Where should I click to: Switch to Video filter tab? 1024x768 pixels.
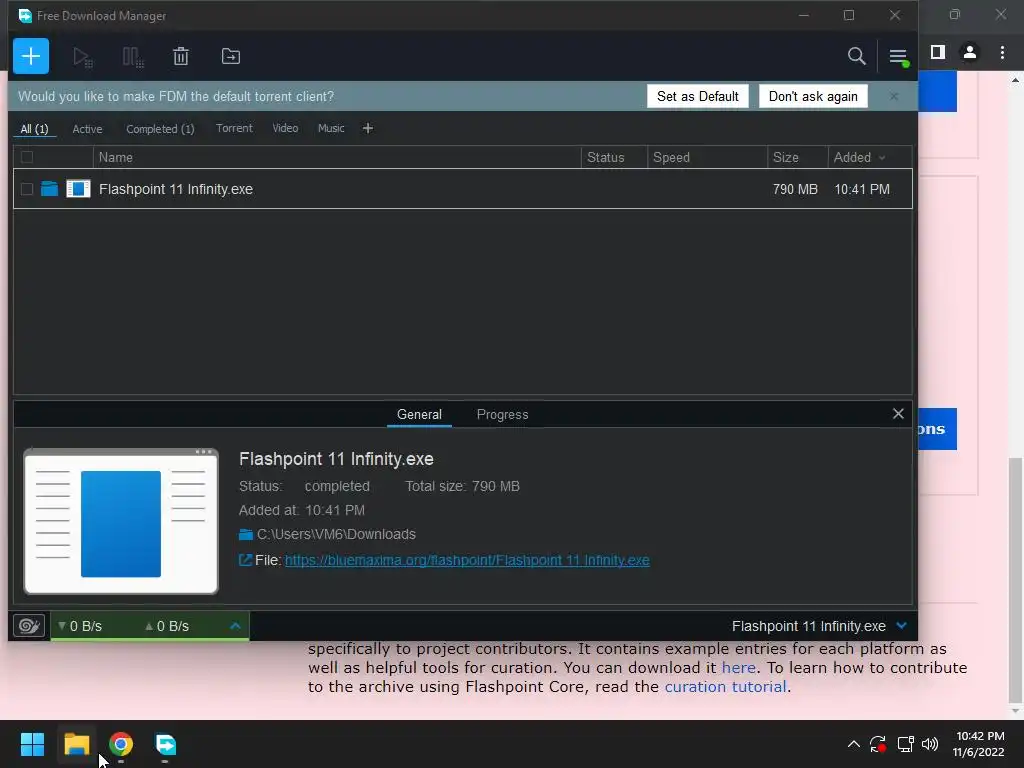click(x=285, y=128)
